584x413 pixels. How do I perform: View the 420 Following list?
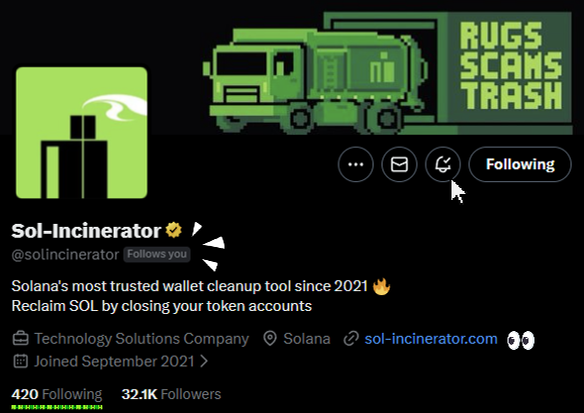click(57, 394)
